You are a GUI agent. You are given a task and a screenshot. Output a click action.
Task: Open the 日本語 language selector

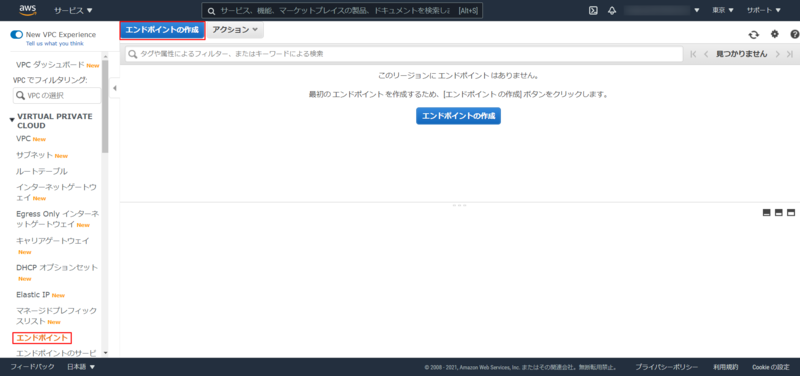tap(81, 367)
